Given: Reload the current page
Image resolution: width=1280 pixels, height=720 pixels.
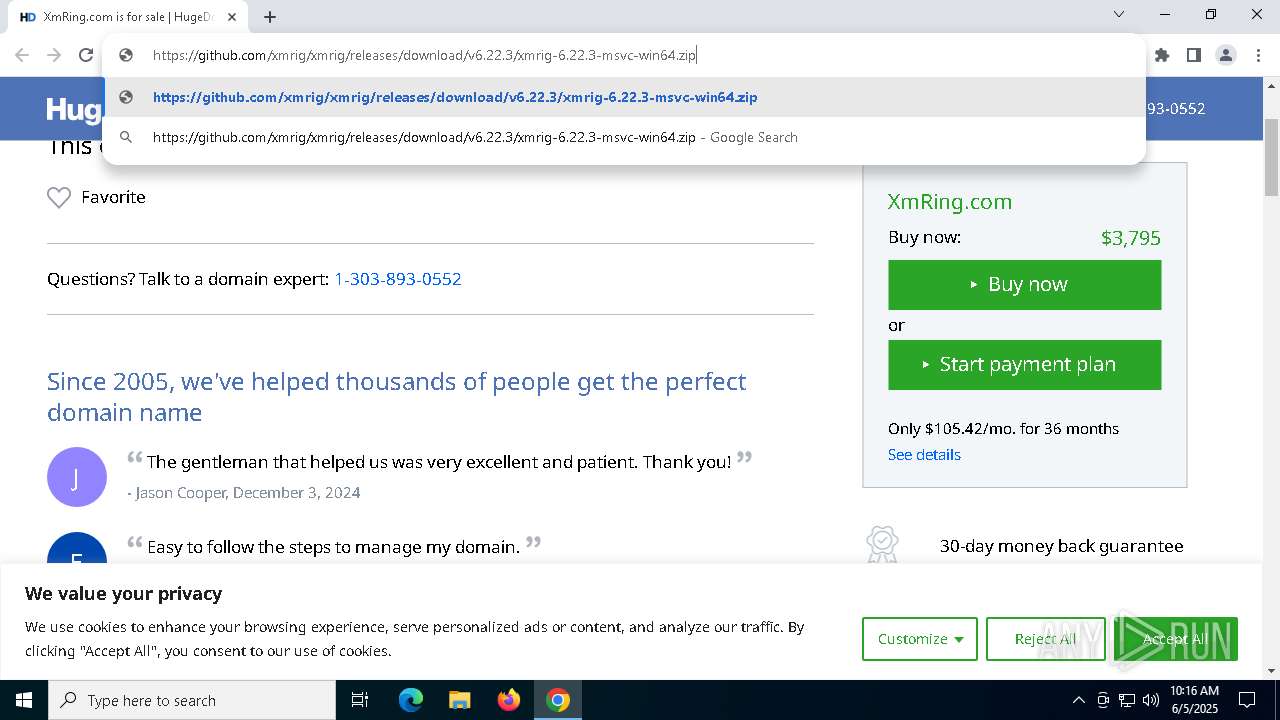Looking at the screenshot, I should (x=86, y=55).
